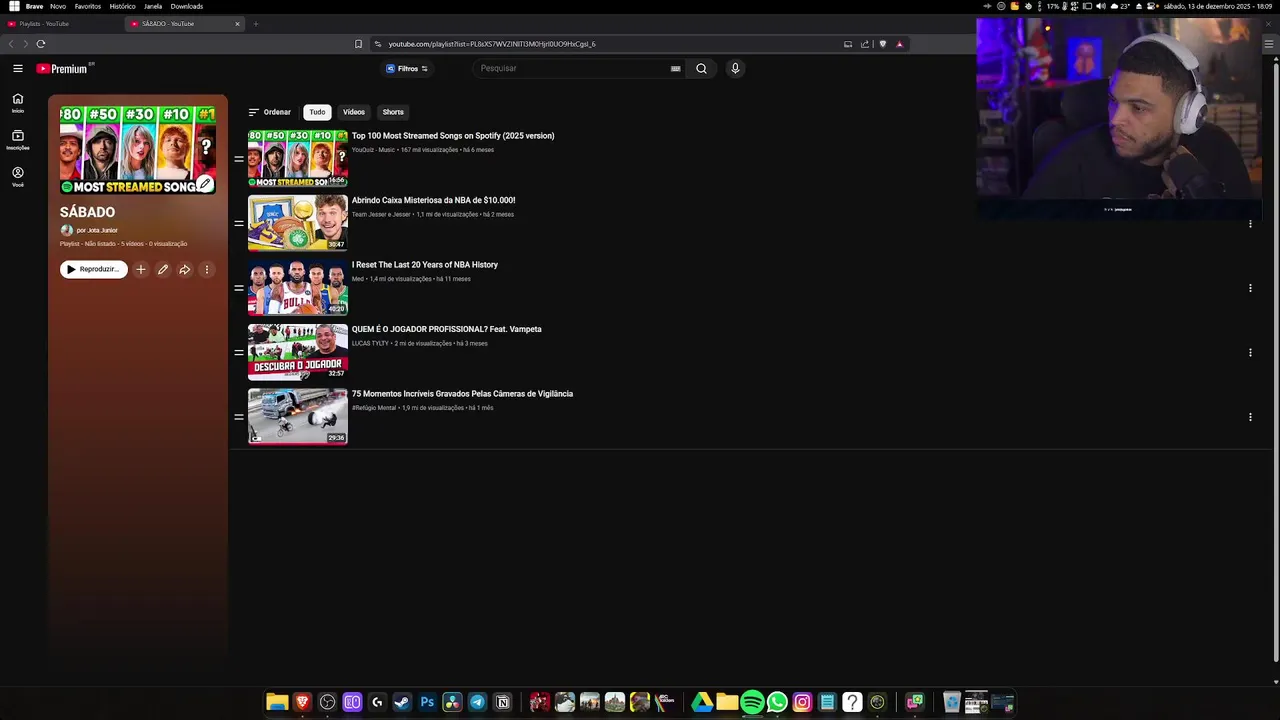Screen dimensions: 1280x720
Task: Open Steam from the dock
Action: click(402, 702)
